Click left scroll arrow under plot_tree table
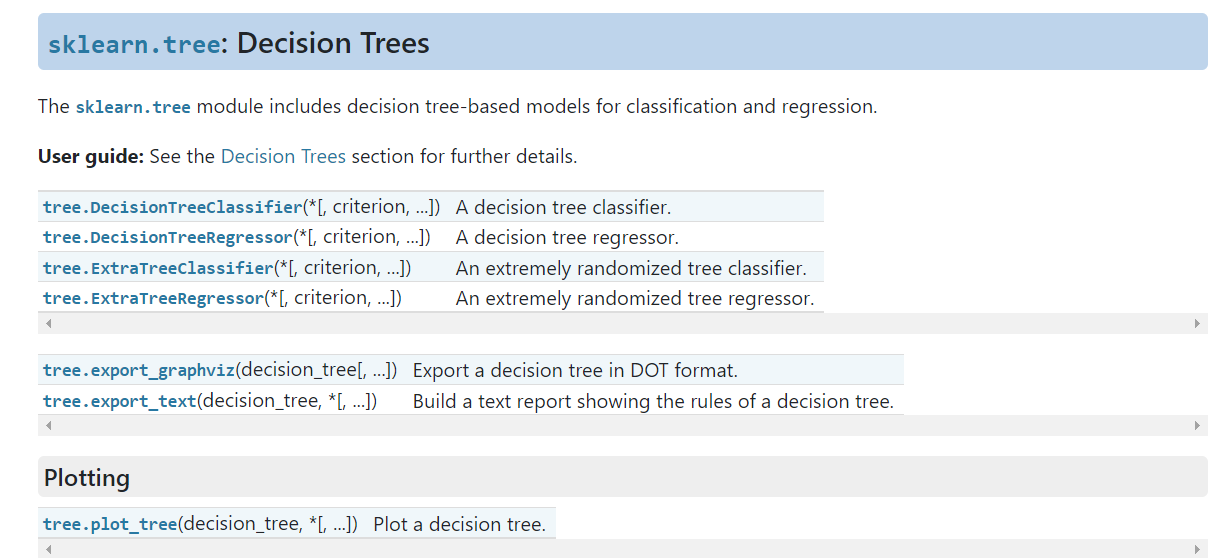1218x558 pixels. point(48,549)
